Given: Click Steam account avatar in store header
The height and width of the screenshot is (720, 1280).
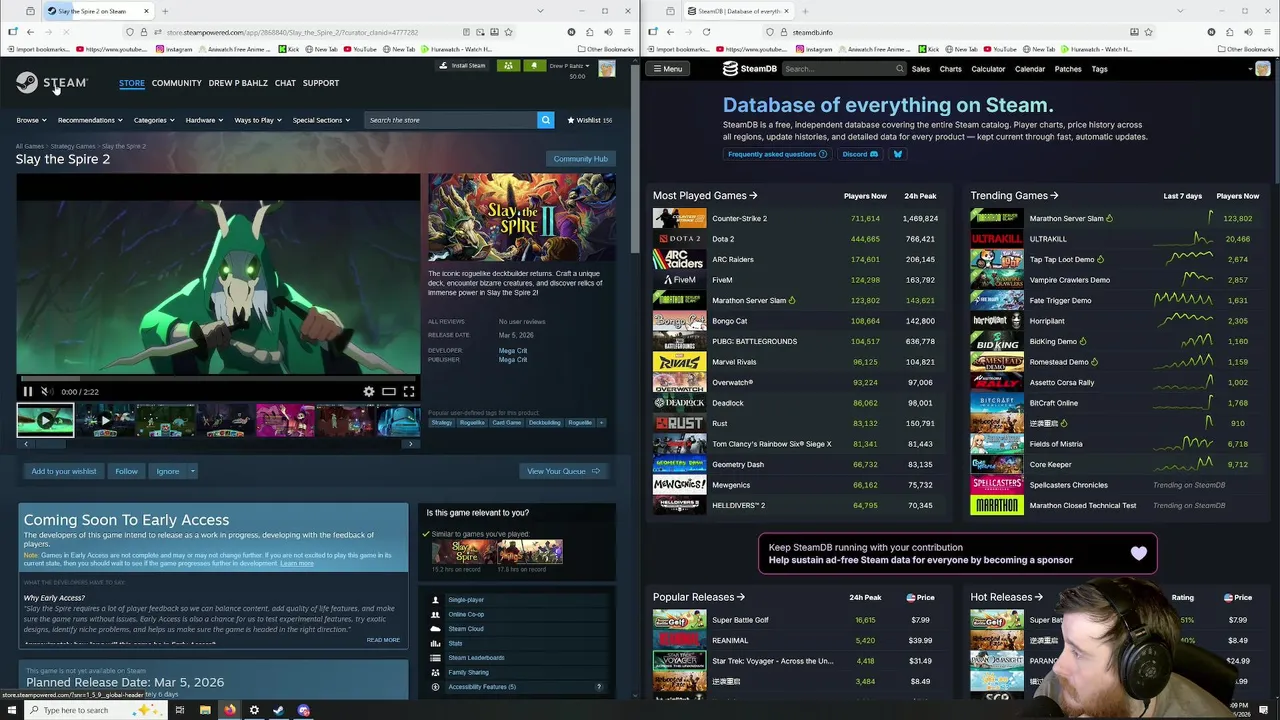Looking at the screenshot, I should pyautogui.click(x=607, y=69).
